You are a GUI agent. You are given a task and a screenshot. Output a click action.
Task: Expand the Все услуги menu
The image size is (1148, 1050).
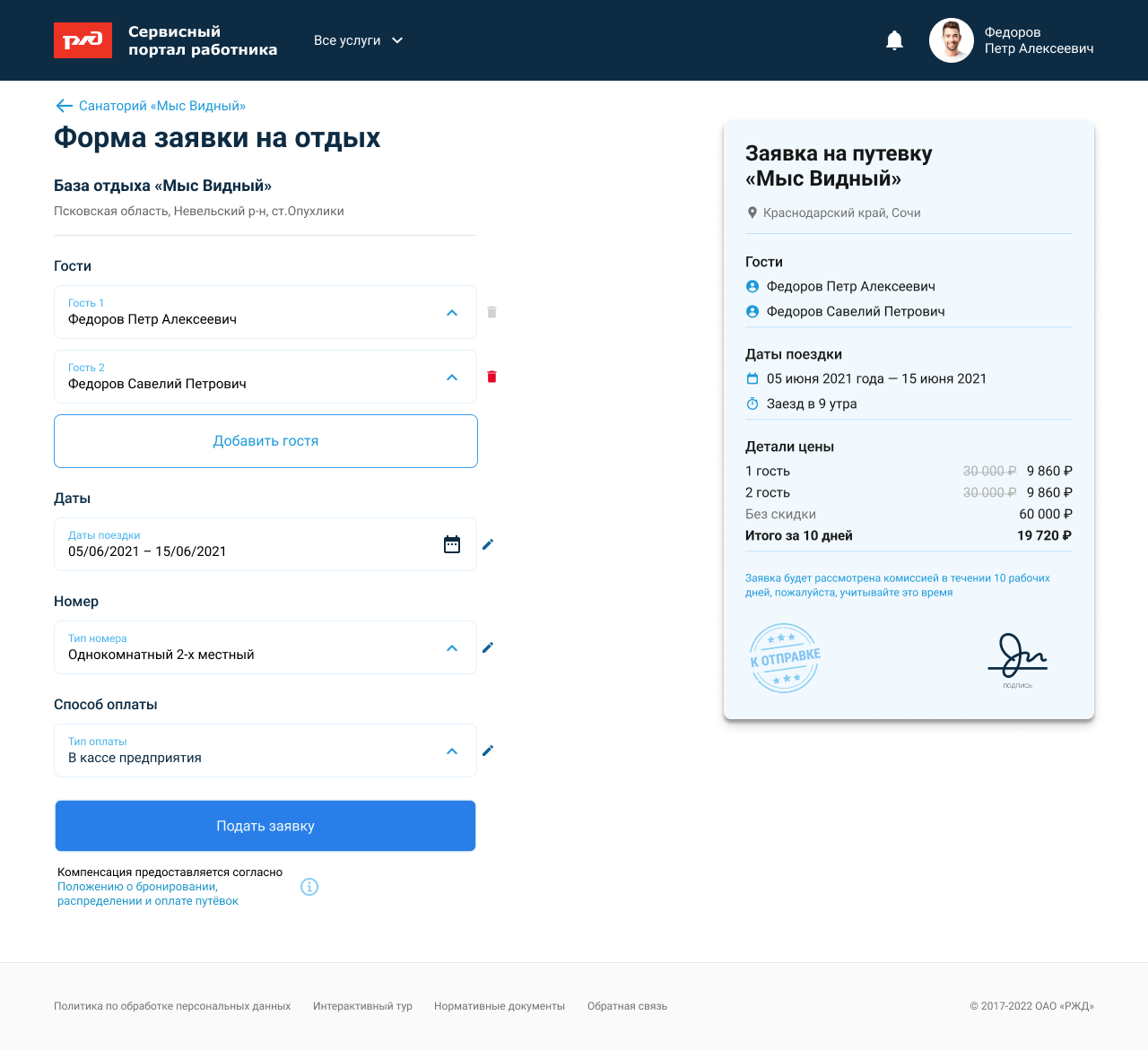358,40
